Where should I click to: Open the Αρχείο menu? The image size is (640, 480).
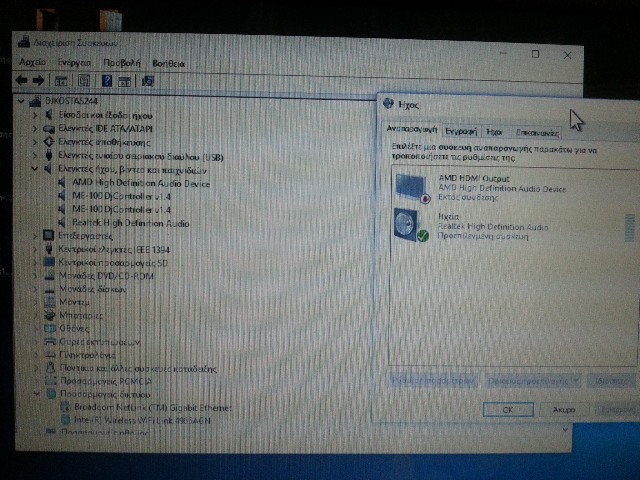pyautogui.click(x=32, y=63)
